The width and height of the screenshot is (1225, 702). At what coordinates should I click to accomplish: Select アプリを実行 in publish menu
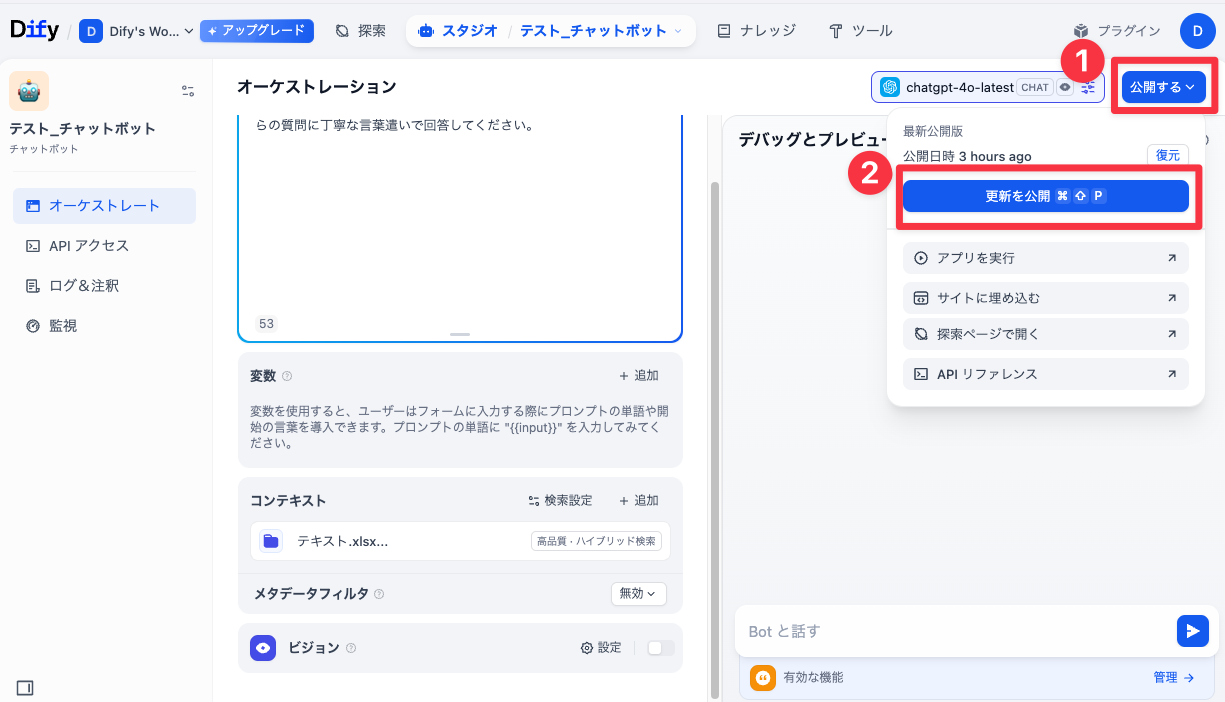pyautogui.click(x=1045, y=258)
